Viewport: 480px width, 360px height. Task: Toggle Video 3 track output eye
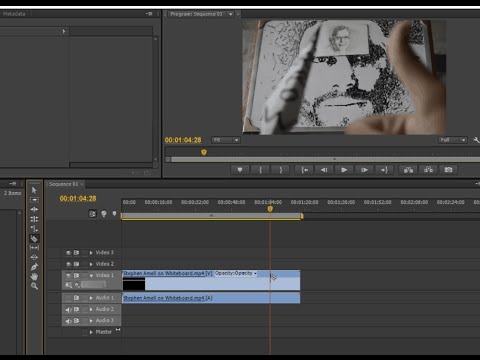[x=69, y=253]
